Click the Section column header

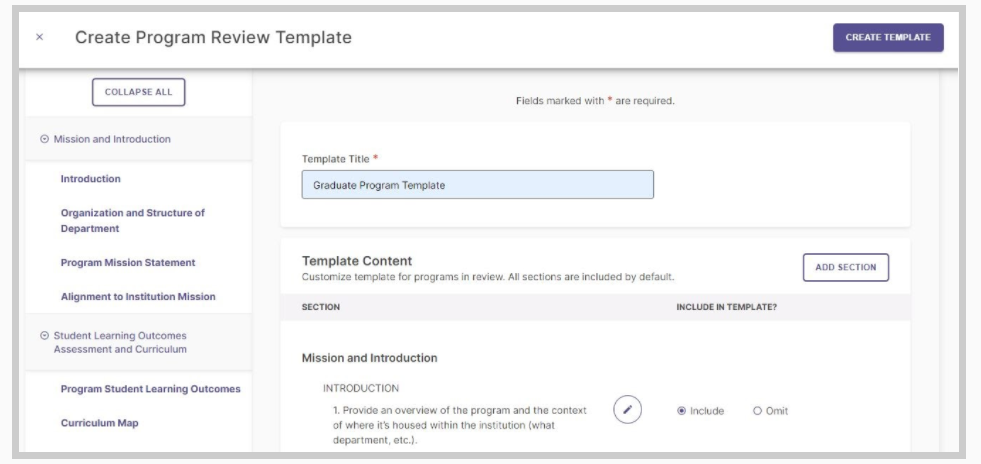click(x=321, y=307)
